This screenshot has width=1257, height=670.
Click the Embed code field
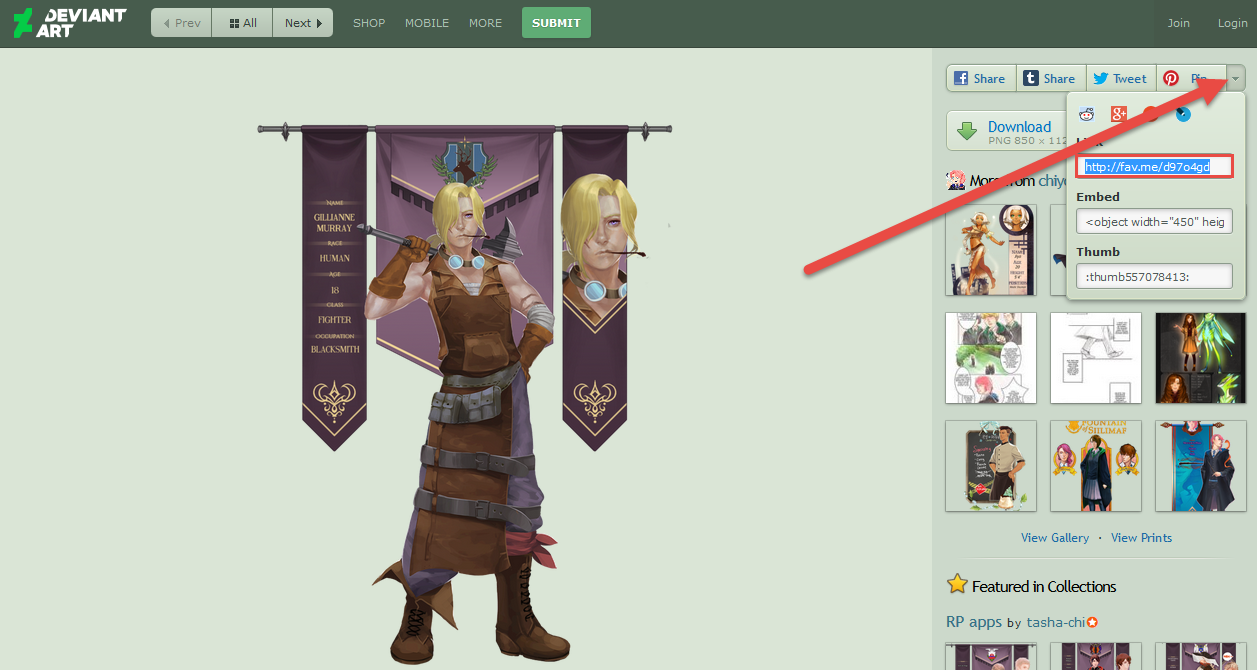[x=1155, y=222]
